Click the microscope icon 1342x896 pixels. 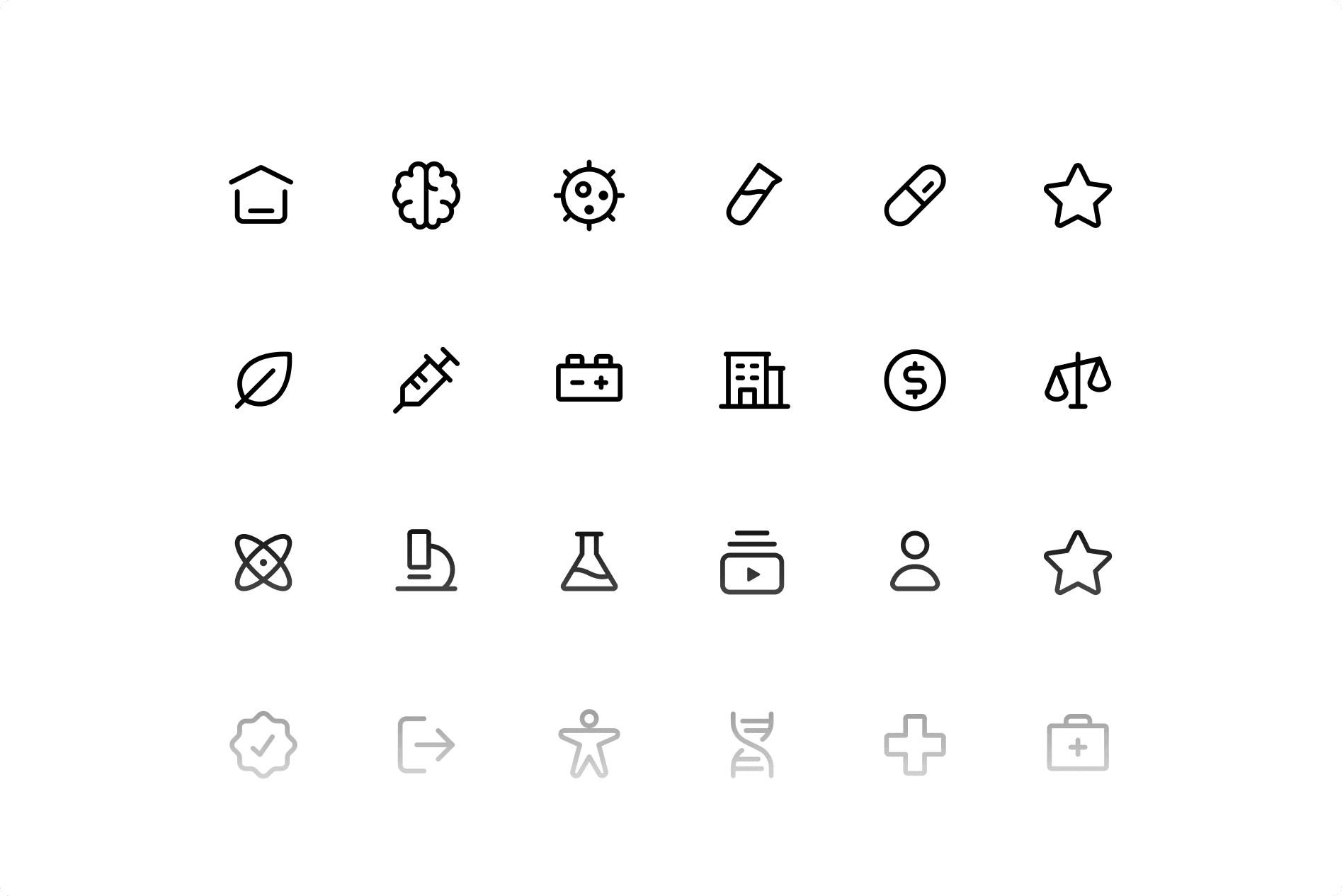click(426, 560)
